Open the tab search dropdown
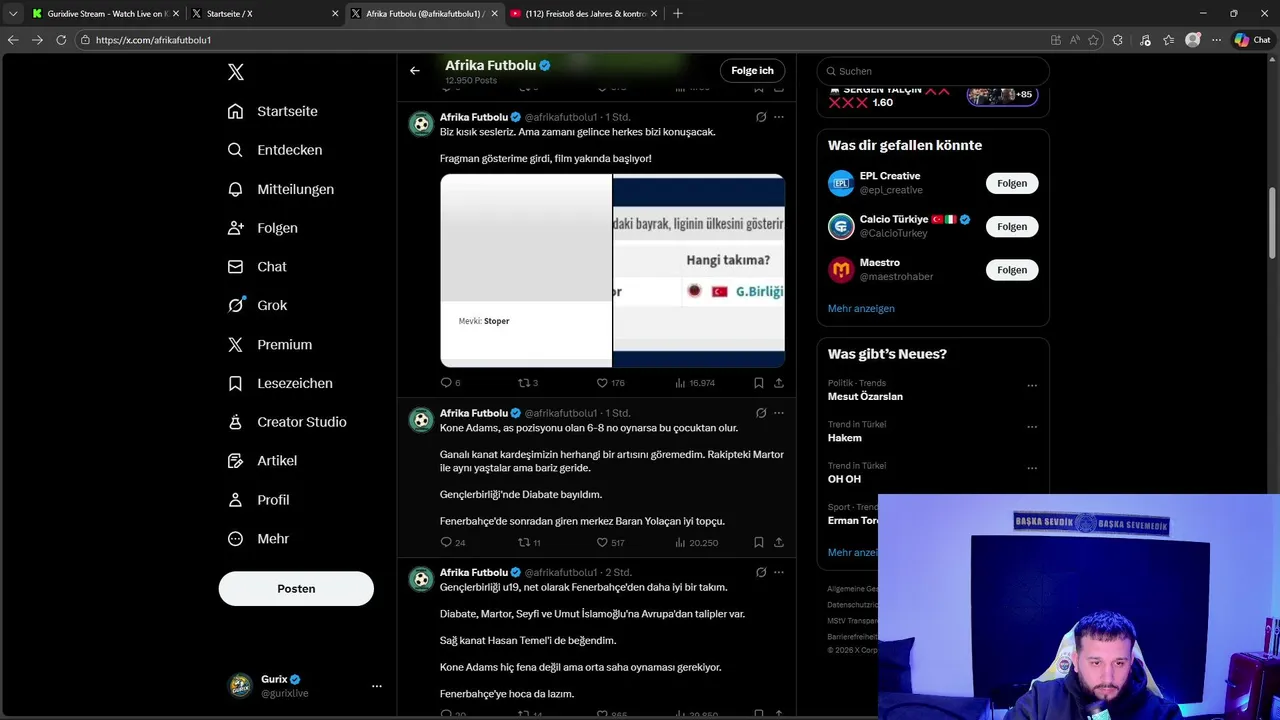The width and height of the screenshot is (1280, 720). coord(13,14)
